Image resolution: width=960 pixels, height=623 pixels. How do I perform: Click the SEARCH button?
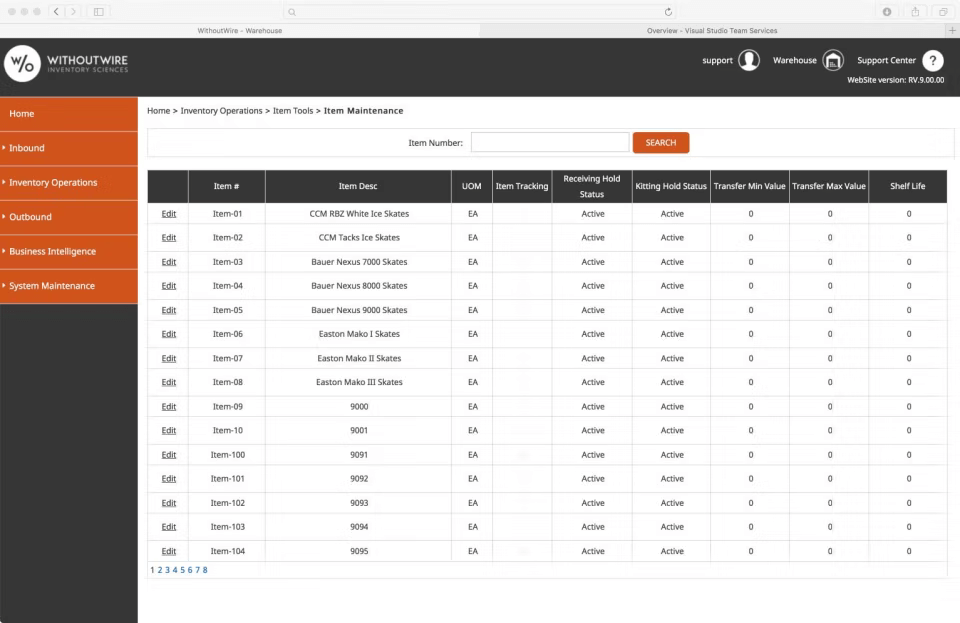(x=660, y=142)
